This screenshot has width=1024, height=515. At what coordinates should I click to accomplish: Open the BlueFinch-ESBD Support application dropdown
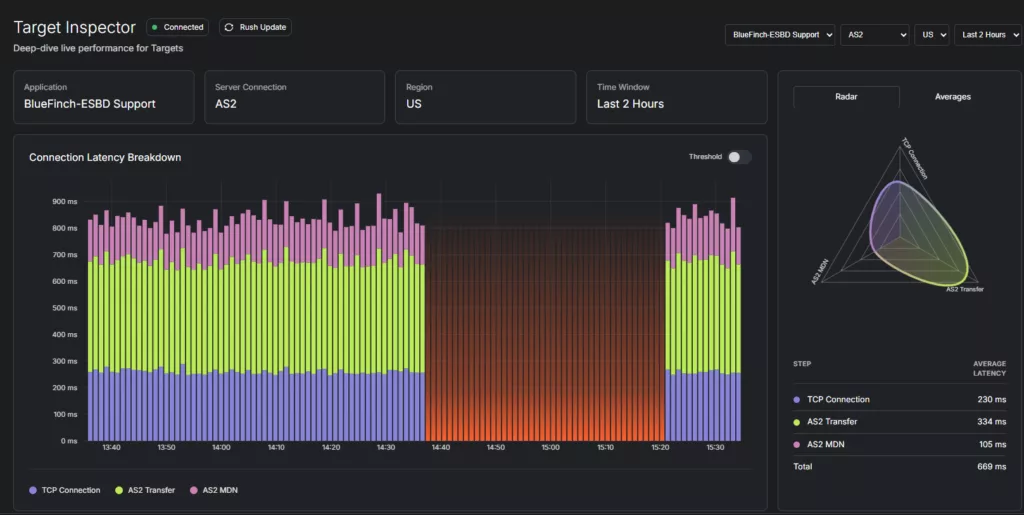click(x=780, y=35)
